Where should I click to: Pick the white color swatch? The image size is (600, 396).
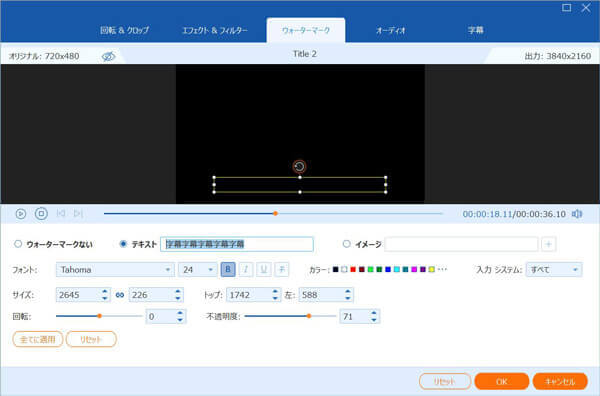pos(344,269)
